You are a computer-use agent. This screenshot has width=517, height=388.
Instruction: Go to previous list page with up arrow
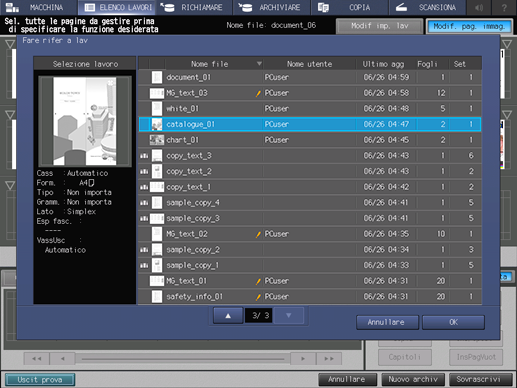click(228, 316)
